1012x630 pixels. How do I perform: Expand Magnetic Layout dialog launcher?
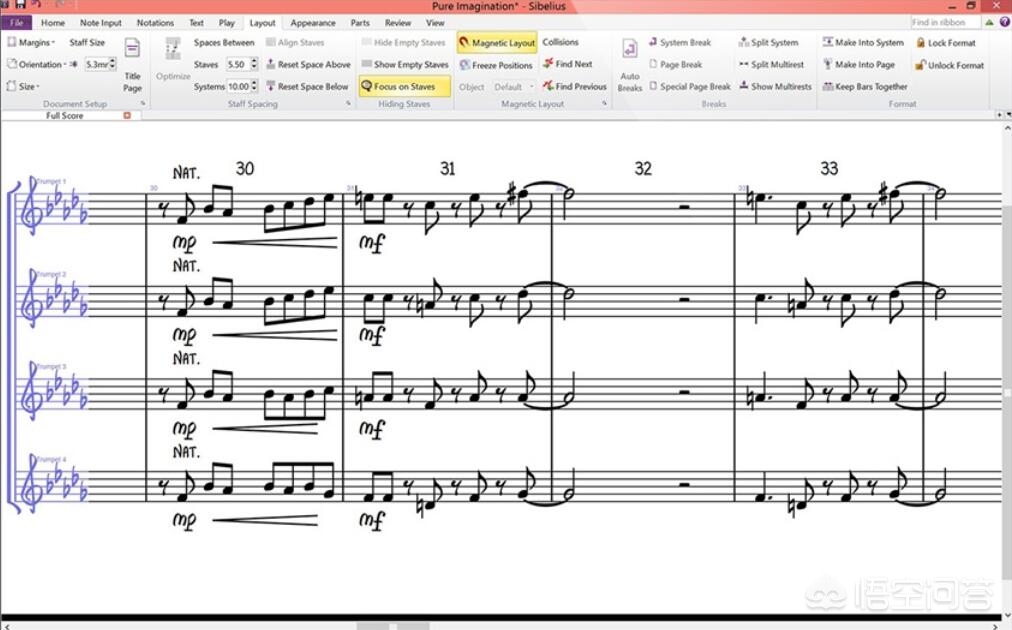(x=605, y=103)
